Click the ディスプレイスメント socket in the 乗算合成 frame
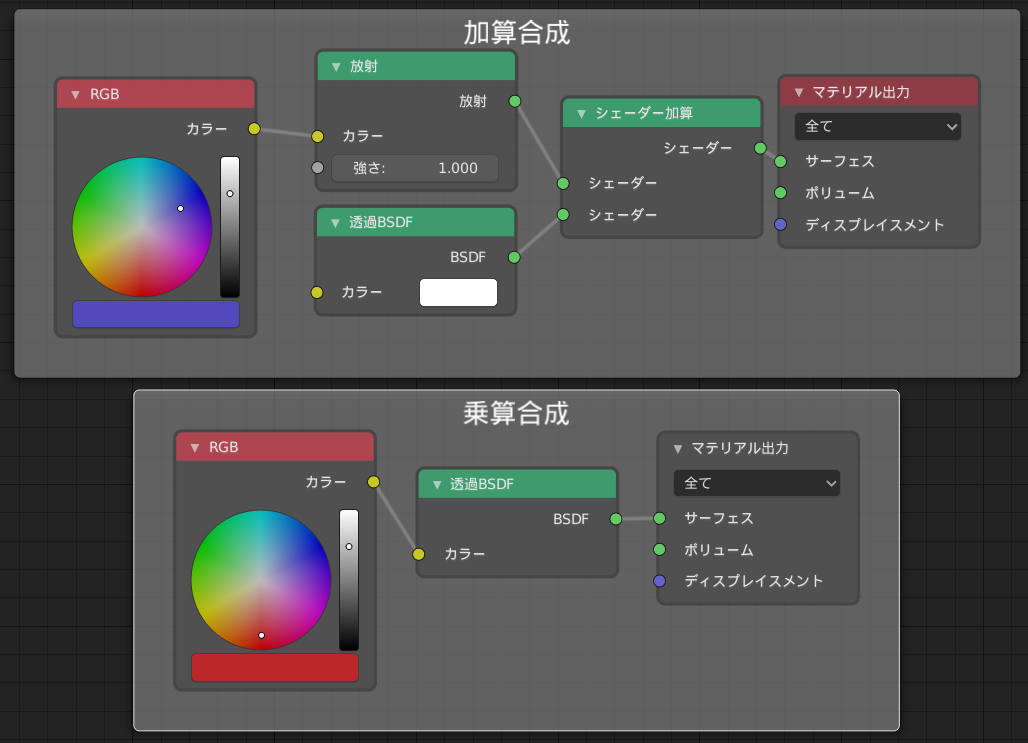This screenshot has height=743, width=1028. (660, 581)
